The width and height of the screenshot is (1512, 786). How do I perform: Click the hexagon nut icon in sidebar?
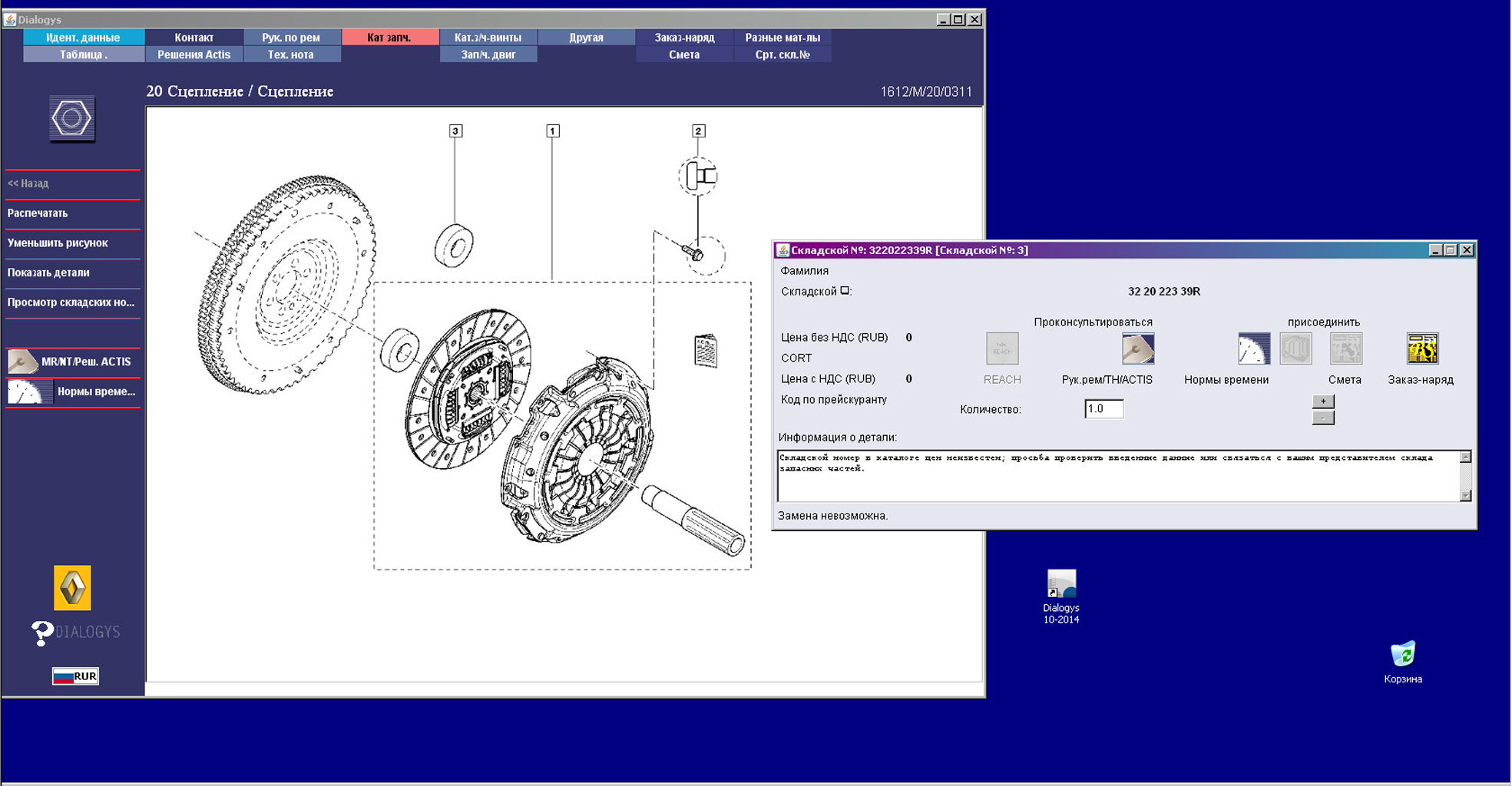coord(72,119)
